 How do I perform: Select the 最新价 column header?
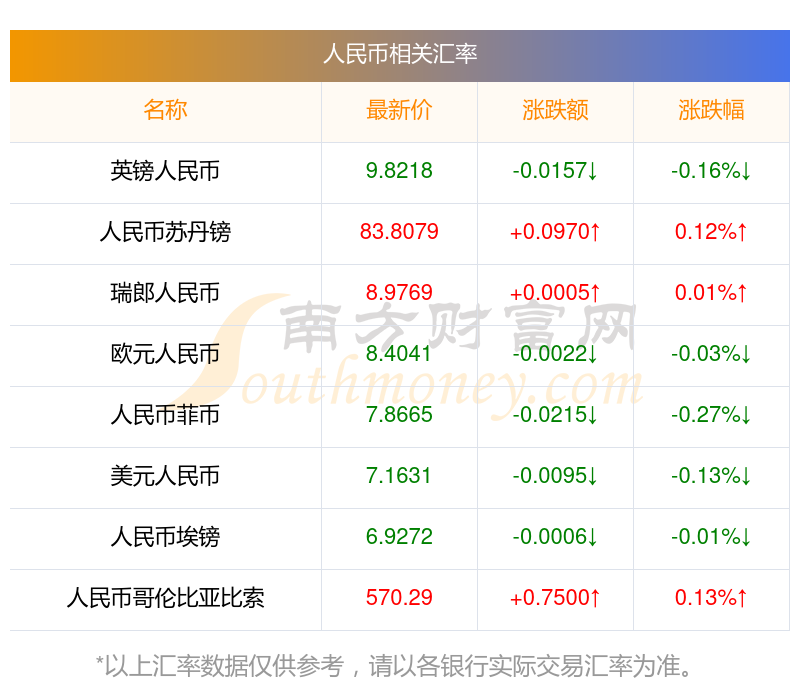(x=399, y=110)
